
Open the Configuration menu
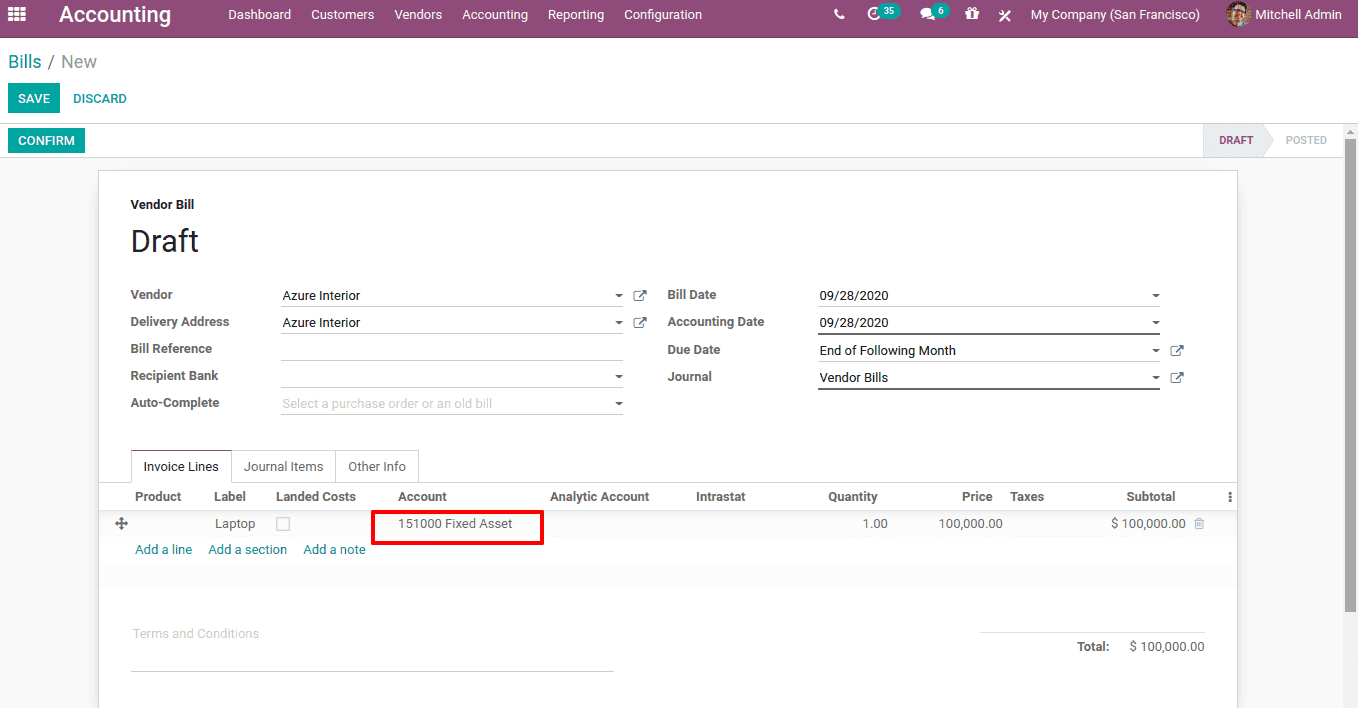click(x=663, y=15)
